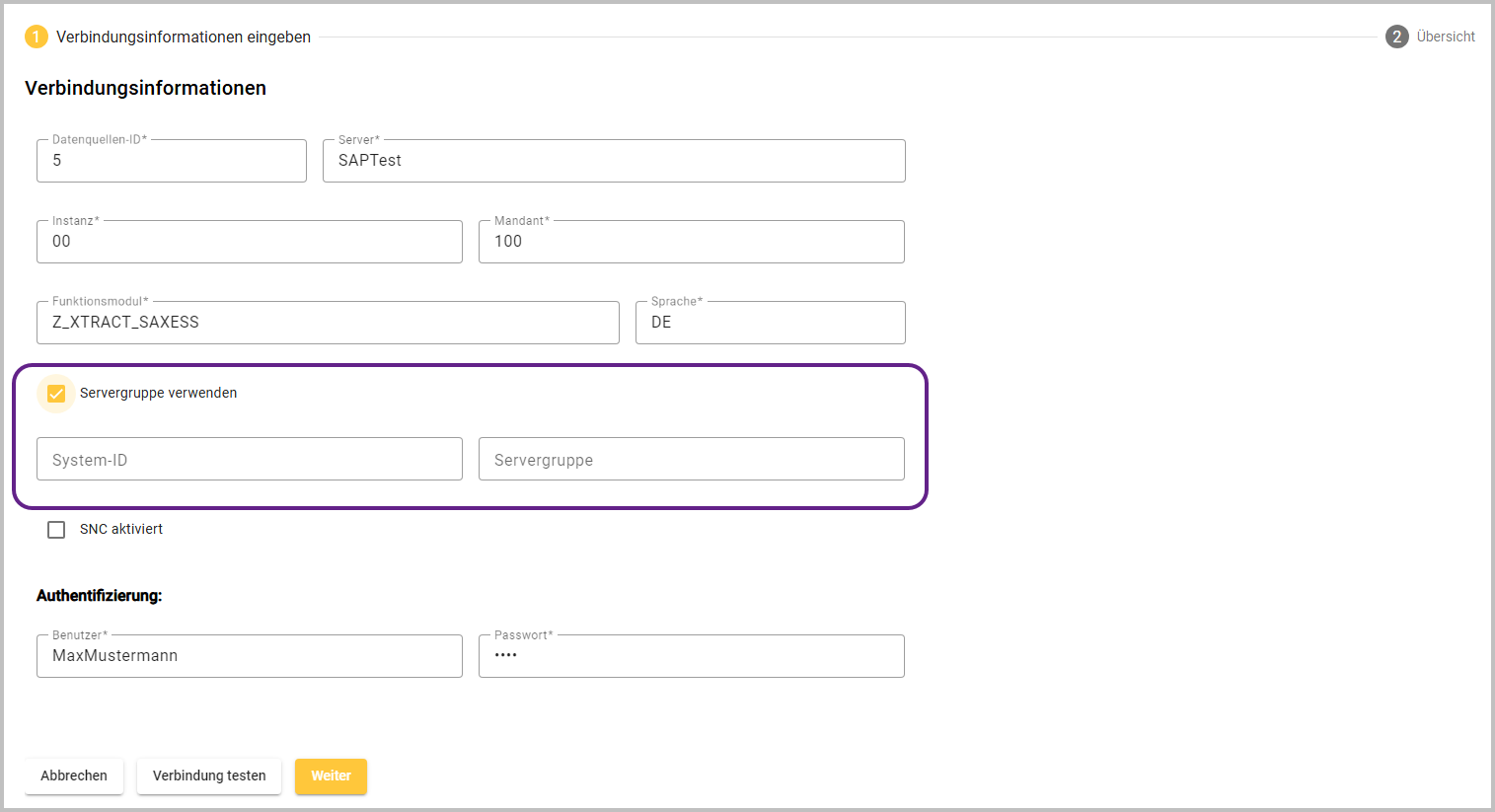Go to the Übersicht step label
This screenshot has height=812, width=1495.
coord(1446,37)
